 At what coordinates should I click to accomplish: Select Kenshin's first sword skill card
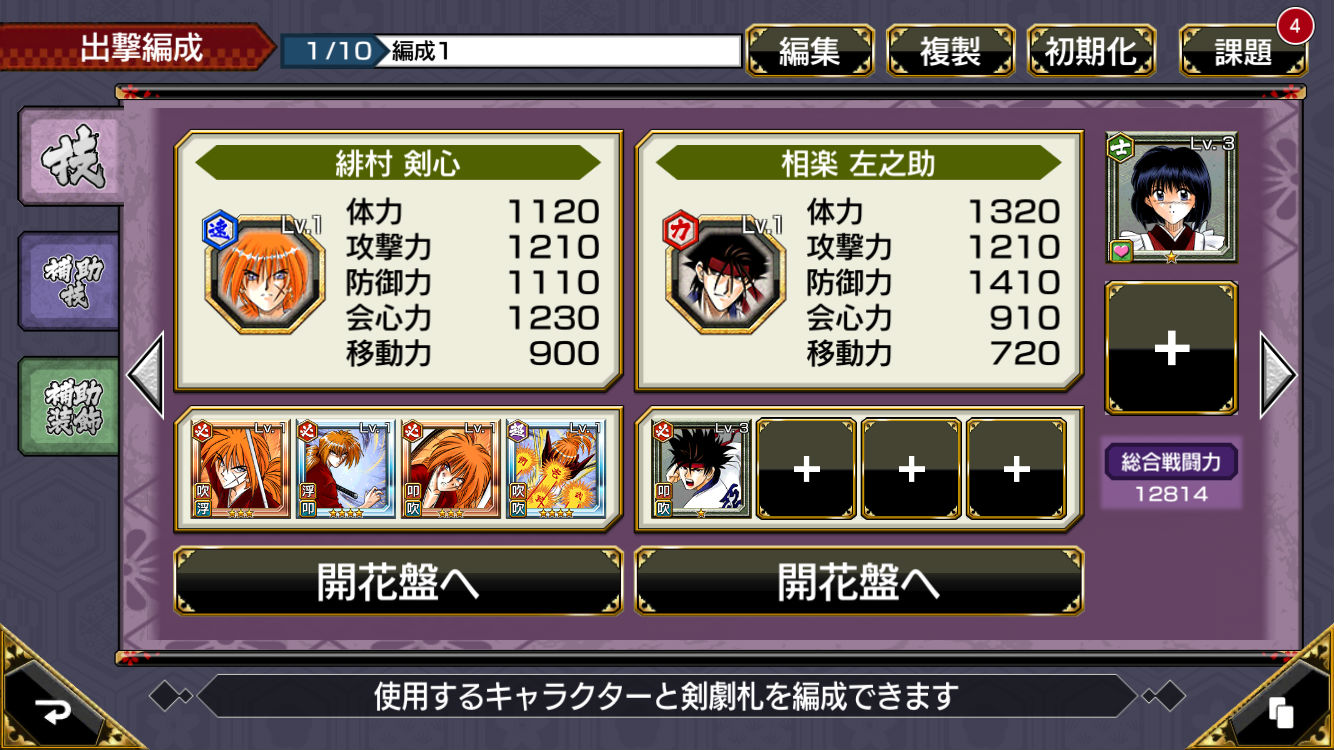click(240, 468)
